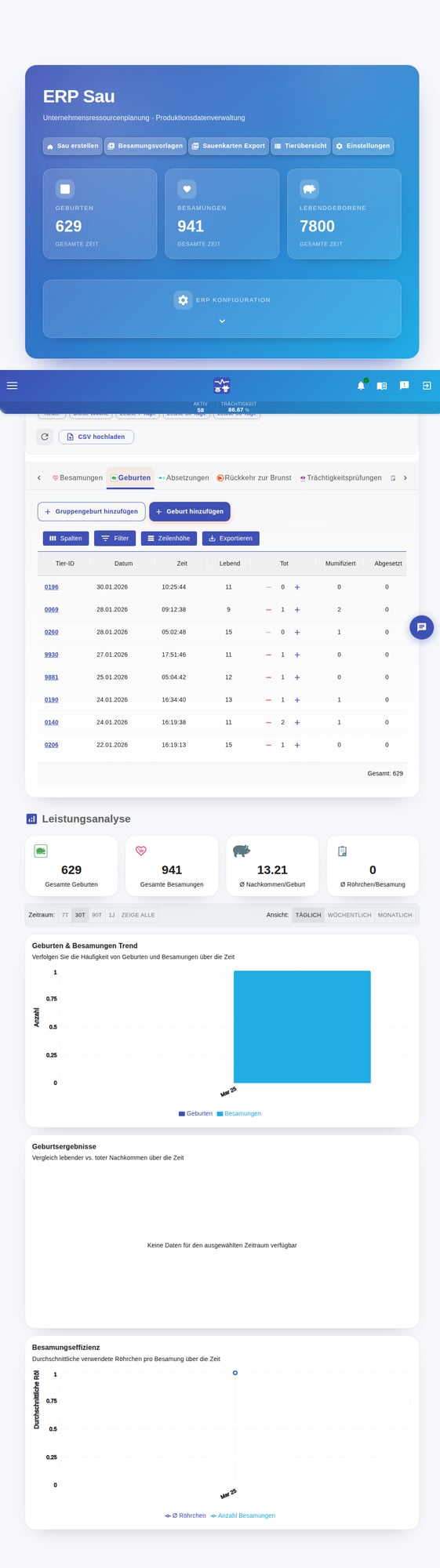Screen dimensions: 440x1568
Task: Click the logout icon in header
Action: tap(427, 386)
